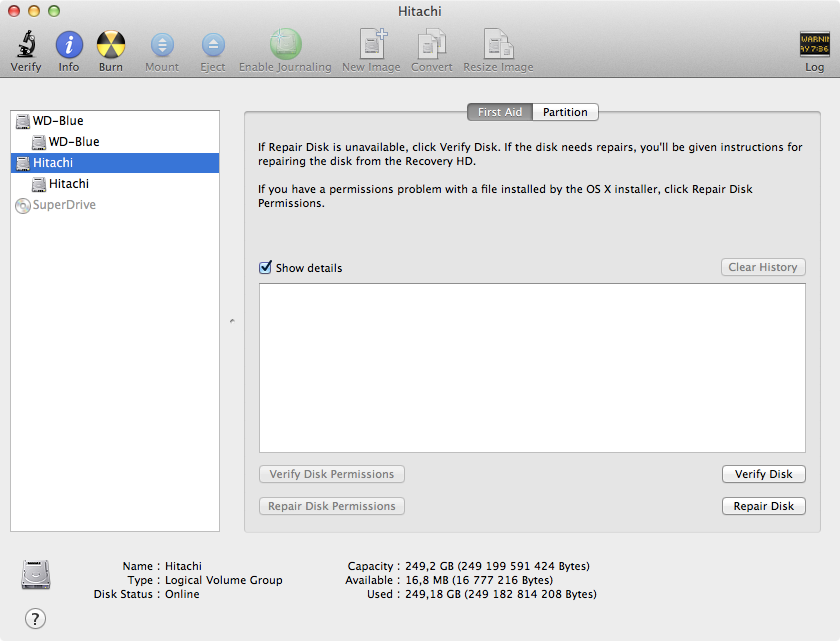Click the window title Hitachi
The height and width of the screenshot is (641, 840).
[419, 11]
